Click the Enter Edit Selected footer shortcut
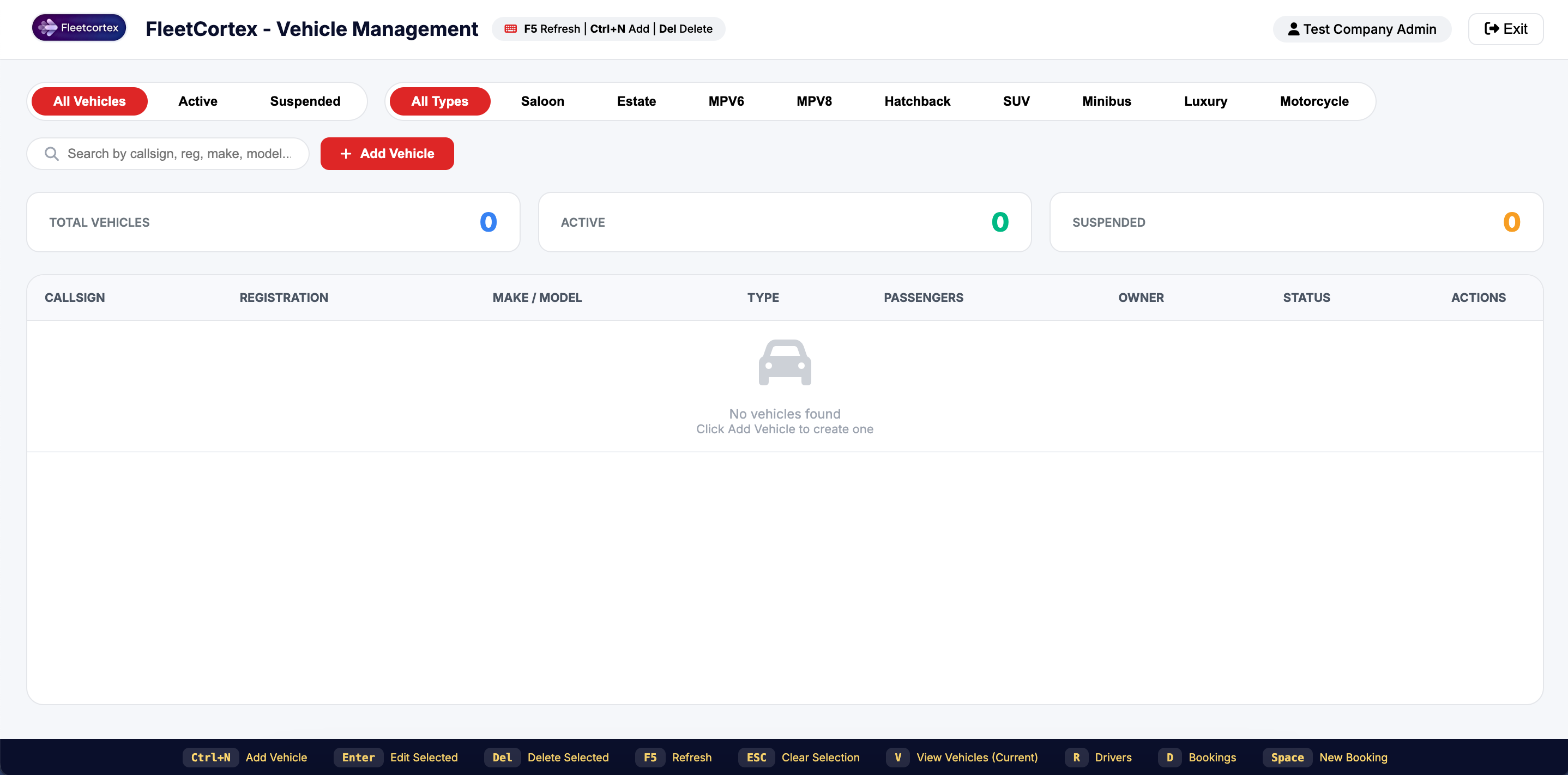The width and height of the screenshot is (1568, 775). pyautogui.click(x=396, y=758)
